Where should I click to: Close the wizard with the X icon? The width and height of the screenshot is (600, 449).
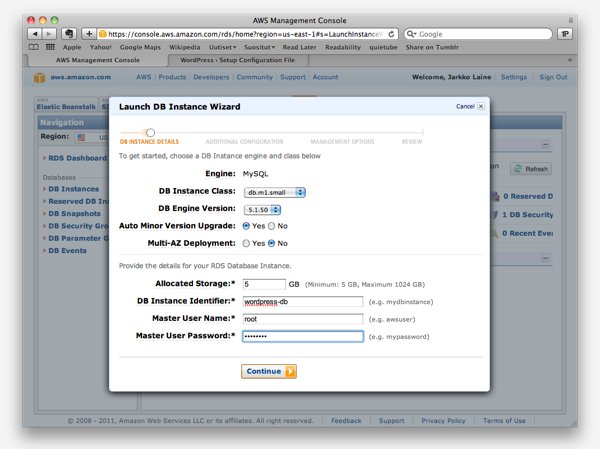pos(481,105)
